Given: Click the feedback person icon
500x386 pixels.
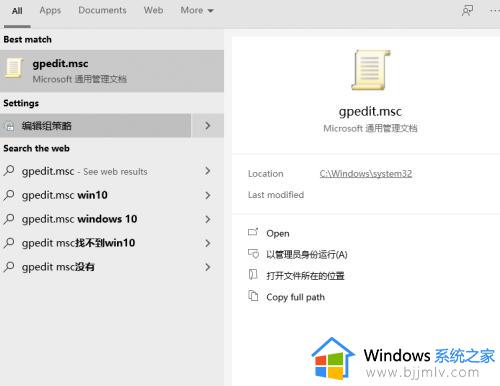Looking at the screenshot, I should (467, 11).
